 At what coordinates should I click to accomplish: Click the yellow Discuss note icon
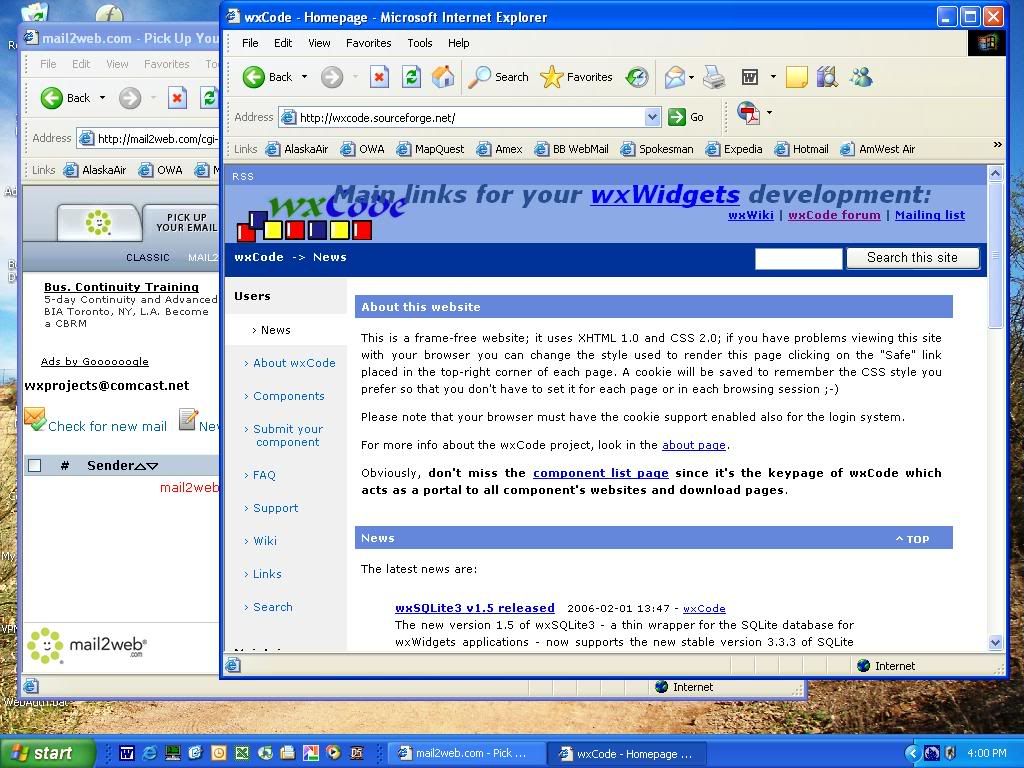pyautogui.click(x=796, y=77)
